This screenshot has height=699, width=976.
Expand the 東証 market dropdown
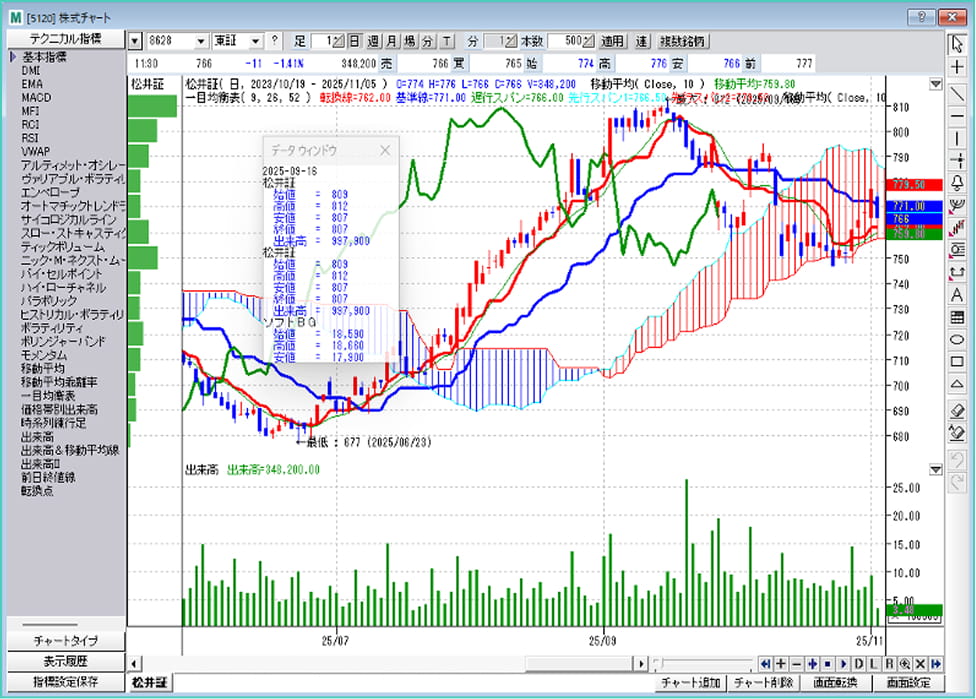click(255, 41)
